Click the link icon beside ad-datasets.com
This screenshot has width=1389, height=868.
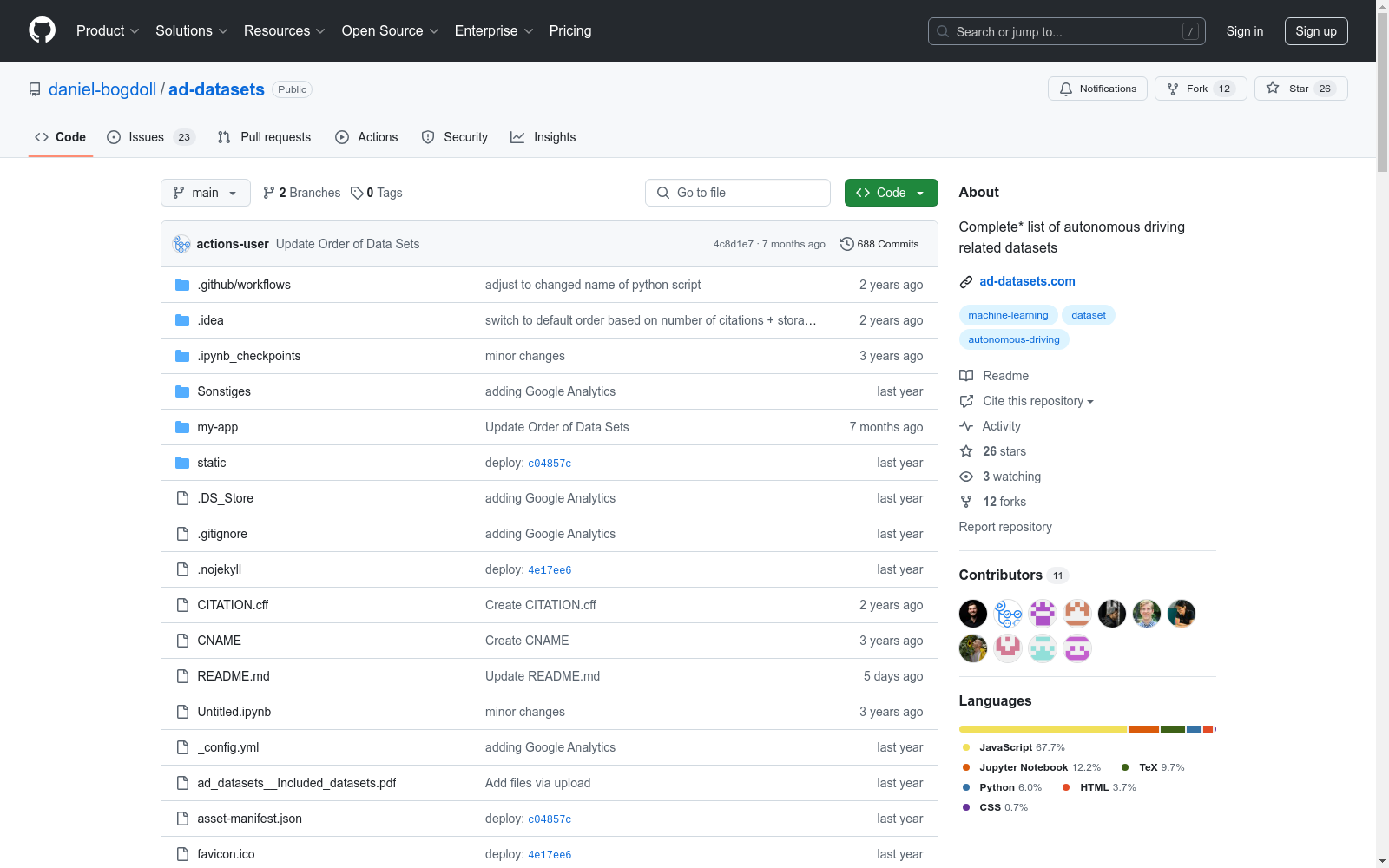coord(966,281)
